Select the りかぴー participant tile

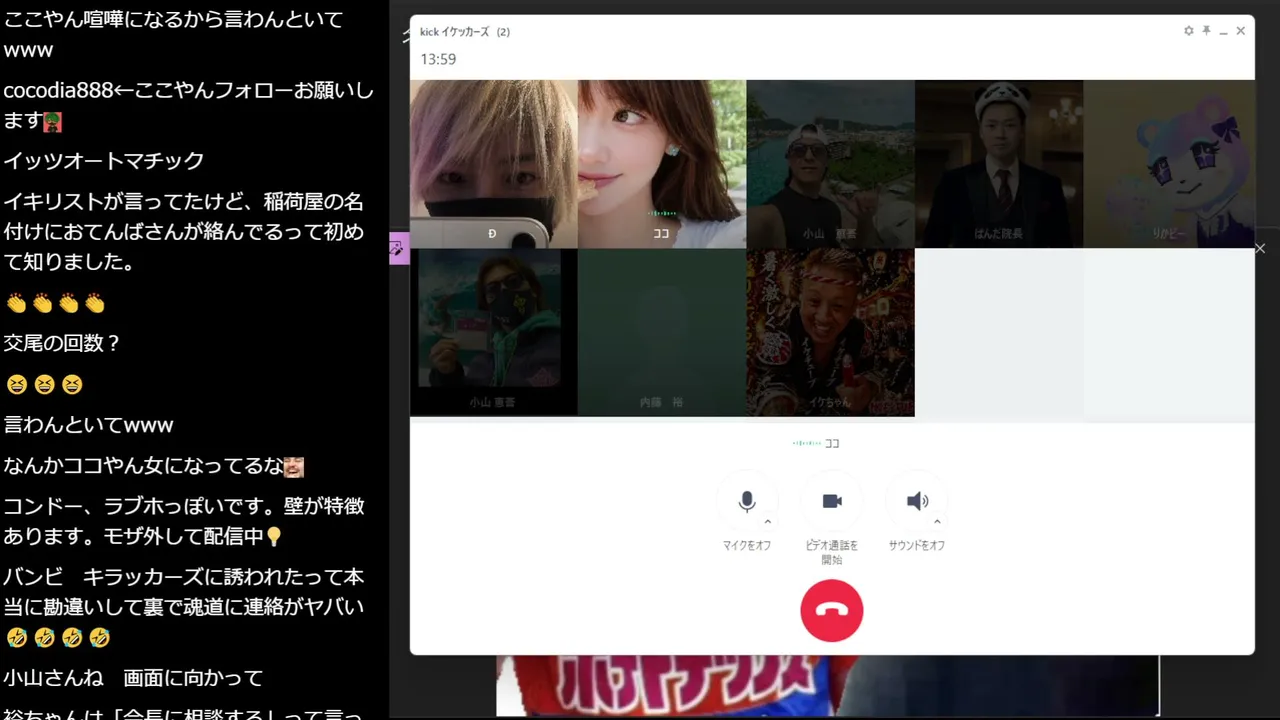[1168, 164]
